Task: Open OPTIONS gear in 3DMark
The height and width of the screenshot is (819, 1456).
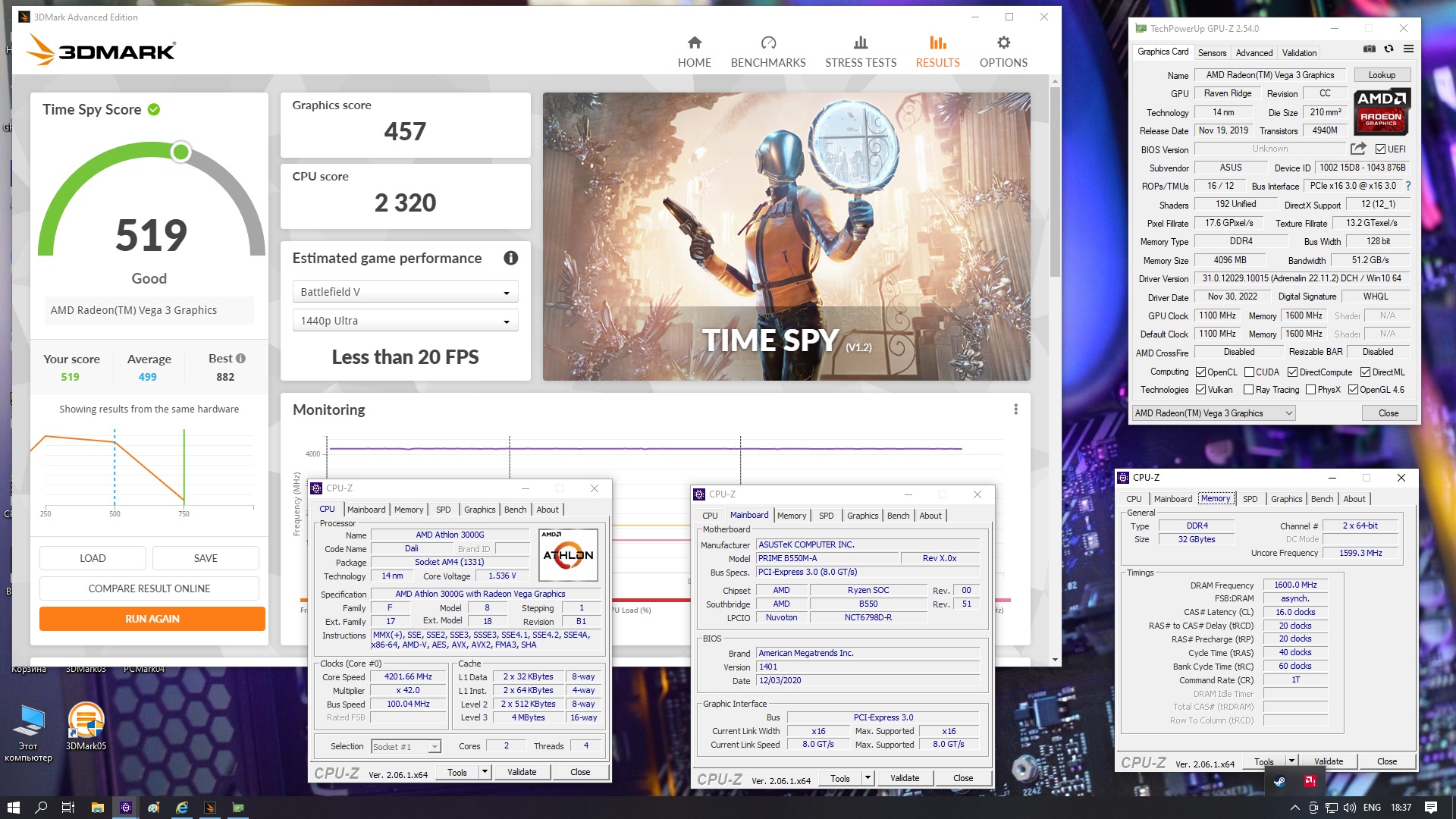Action: (1003, 52)
